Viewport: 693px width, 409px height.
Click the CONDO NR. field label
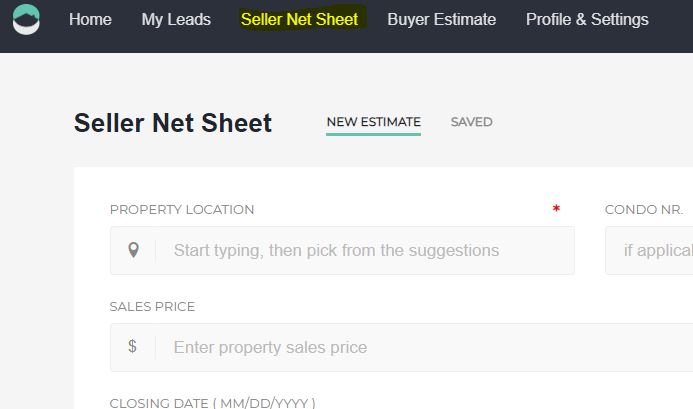coord(644,210)
